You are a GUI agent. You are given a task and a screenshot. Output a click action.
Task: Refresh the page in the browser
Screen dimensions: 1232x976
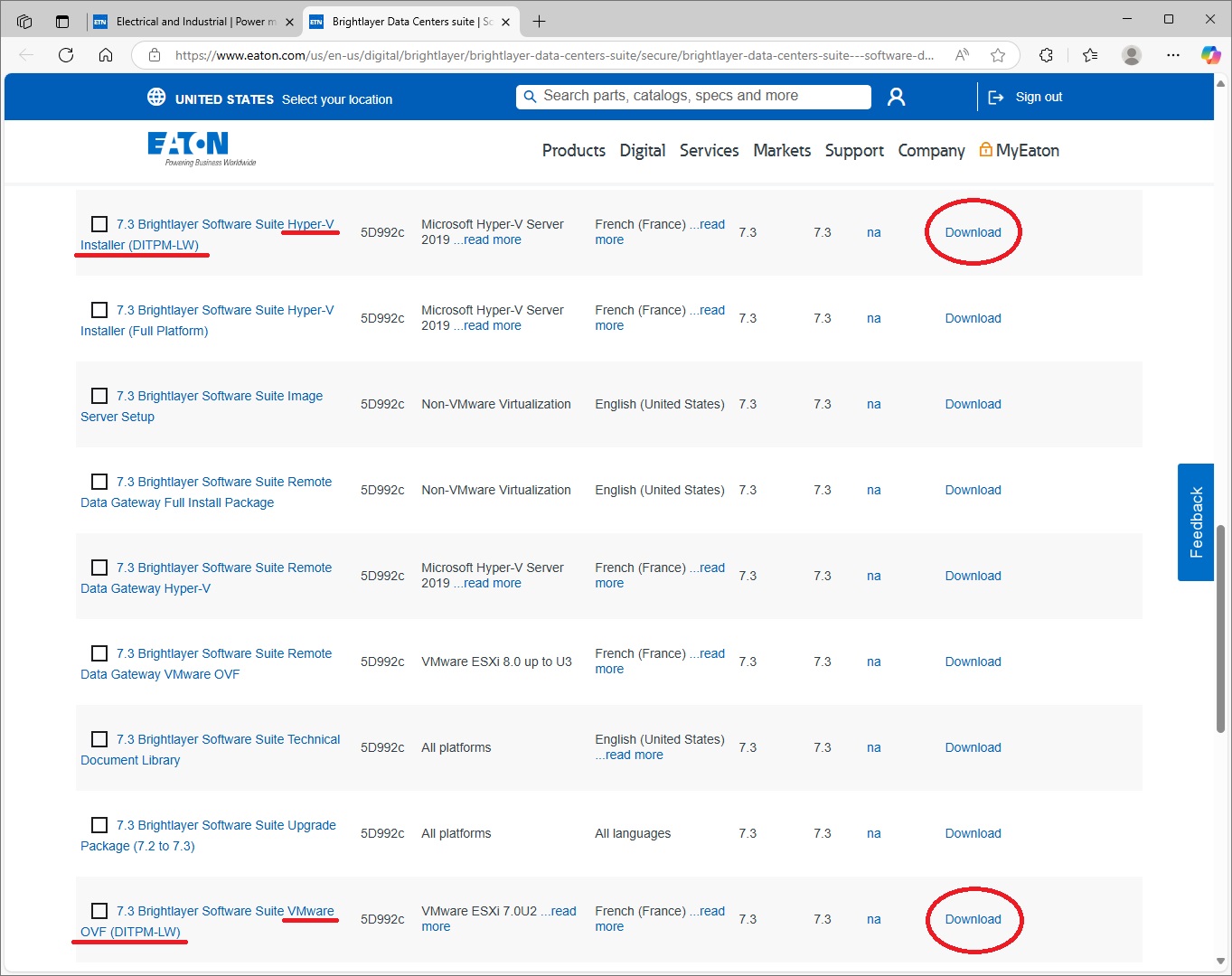[x=66, y=55]
